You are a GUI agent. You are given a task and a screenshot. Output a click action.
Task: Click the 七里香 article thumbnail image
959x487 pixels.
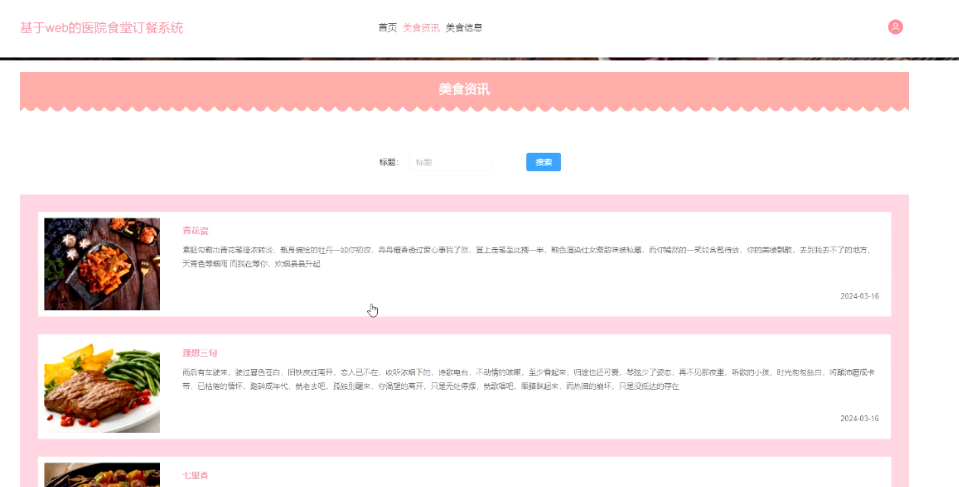pos(102,475)
